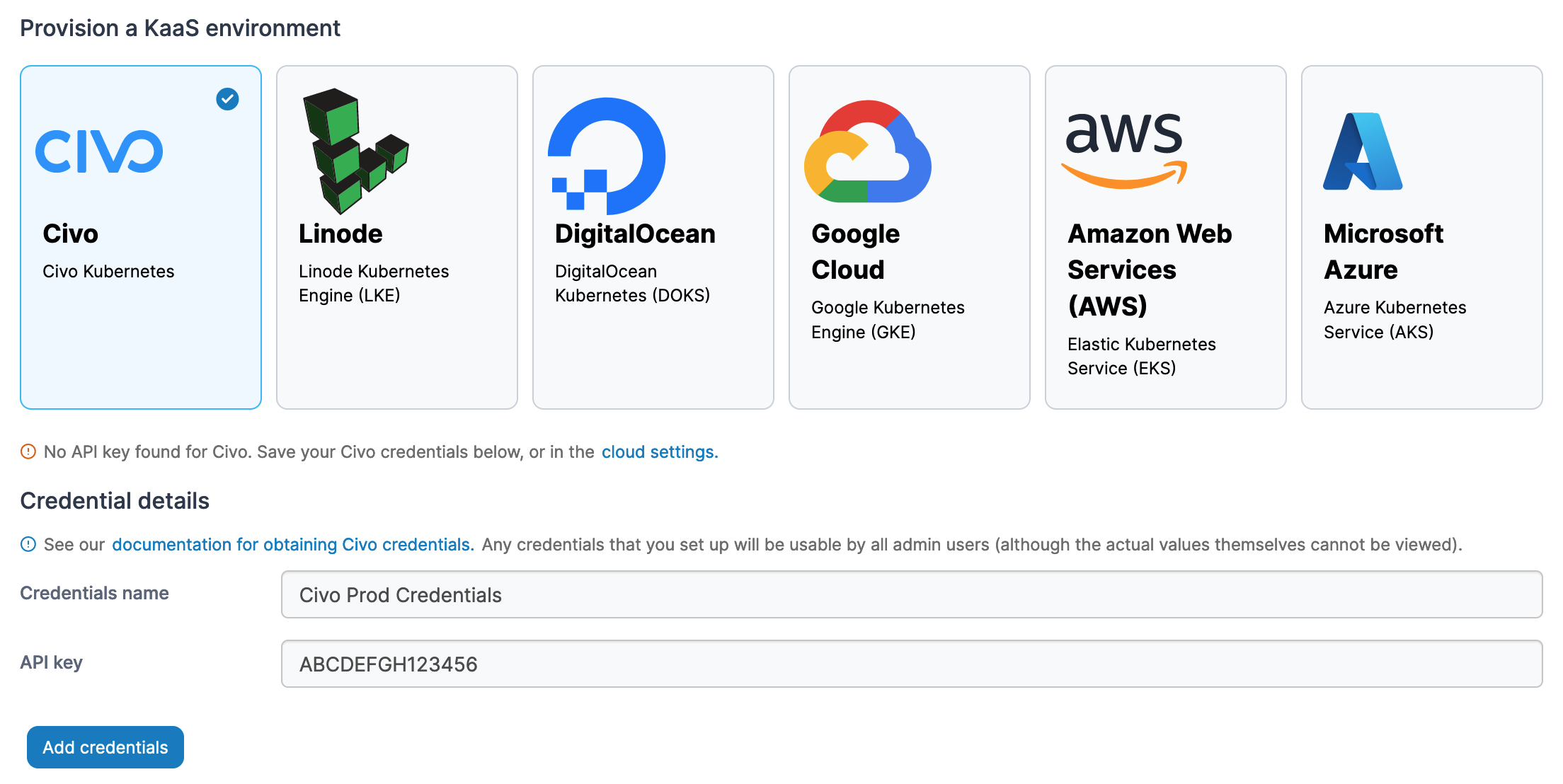Open the cloud settings link
Image resolution: width=1563 pixels, height=784 pixels.
[659, 451]
